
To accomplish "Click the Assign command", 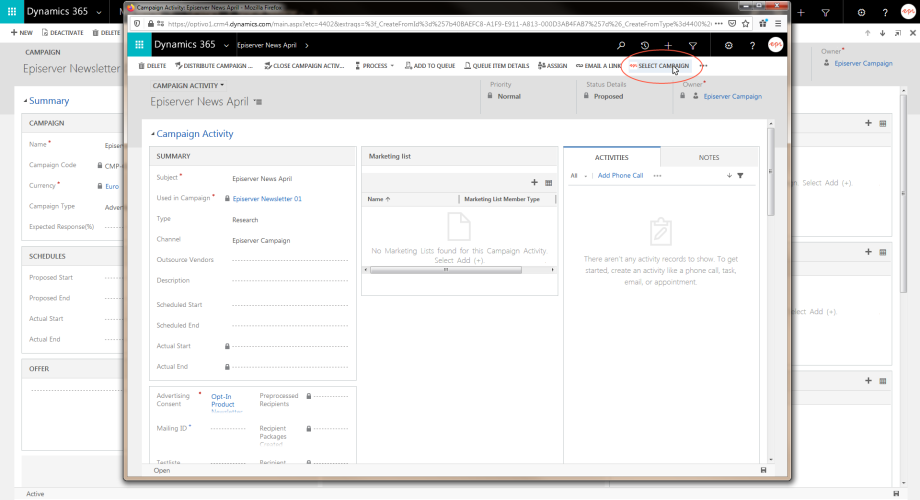I will tap(553, 66).
